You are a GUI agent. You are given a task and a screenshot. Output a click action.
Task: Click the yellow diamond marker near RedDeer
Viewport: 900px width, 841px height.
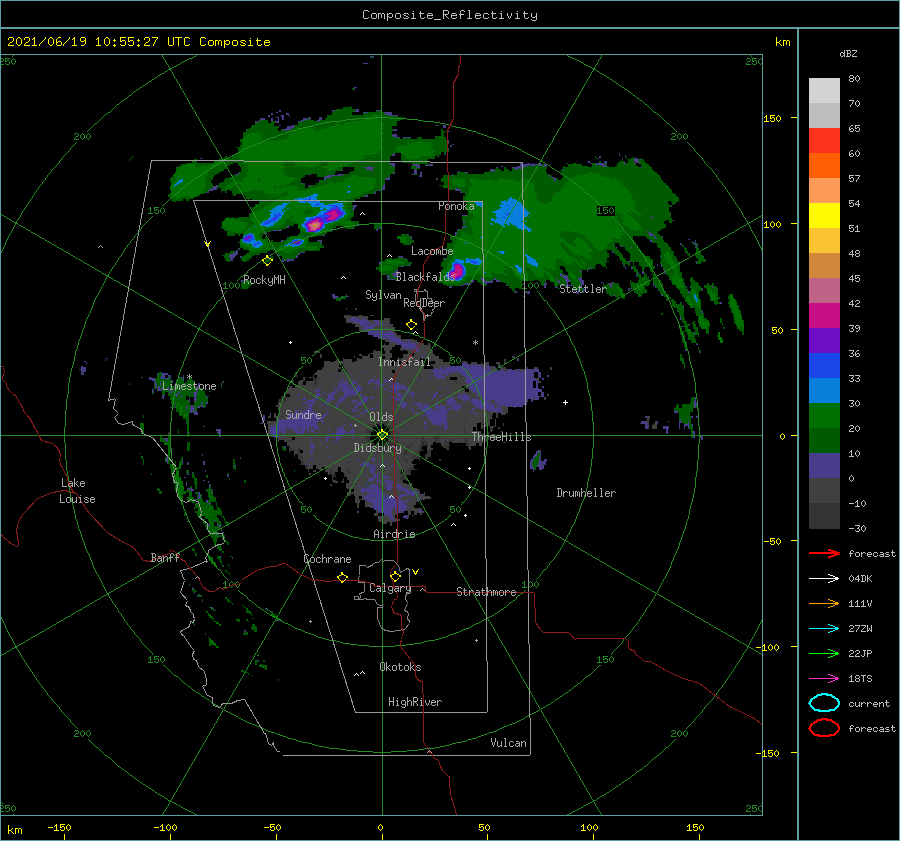click(x=411, y=324)
